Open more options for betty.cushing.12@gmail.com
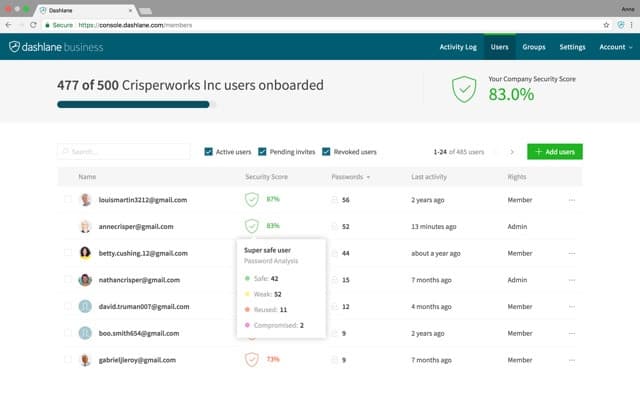640x394 pixels. [x=572, y=254]
